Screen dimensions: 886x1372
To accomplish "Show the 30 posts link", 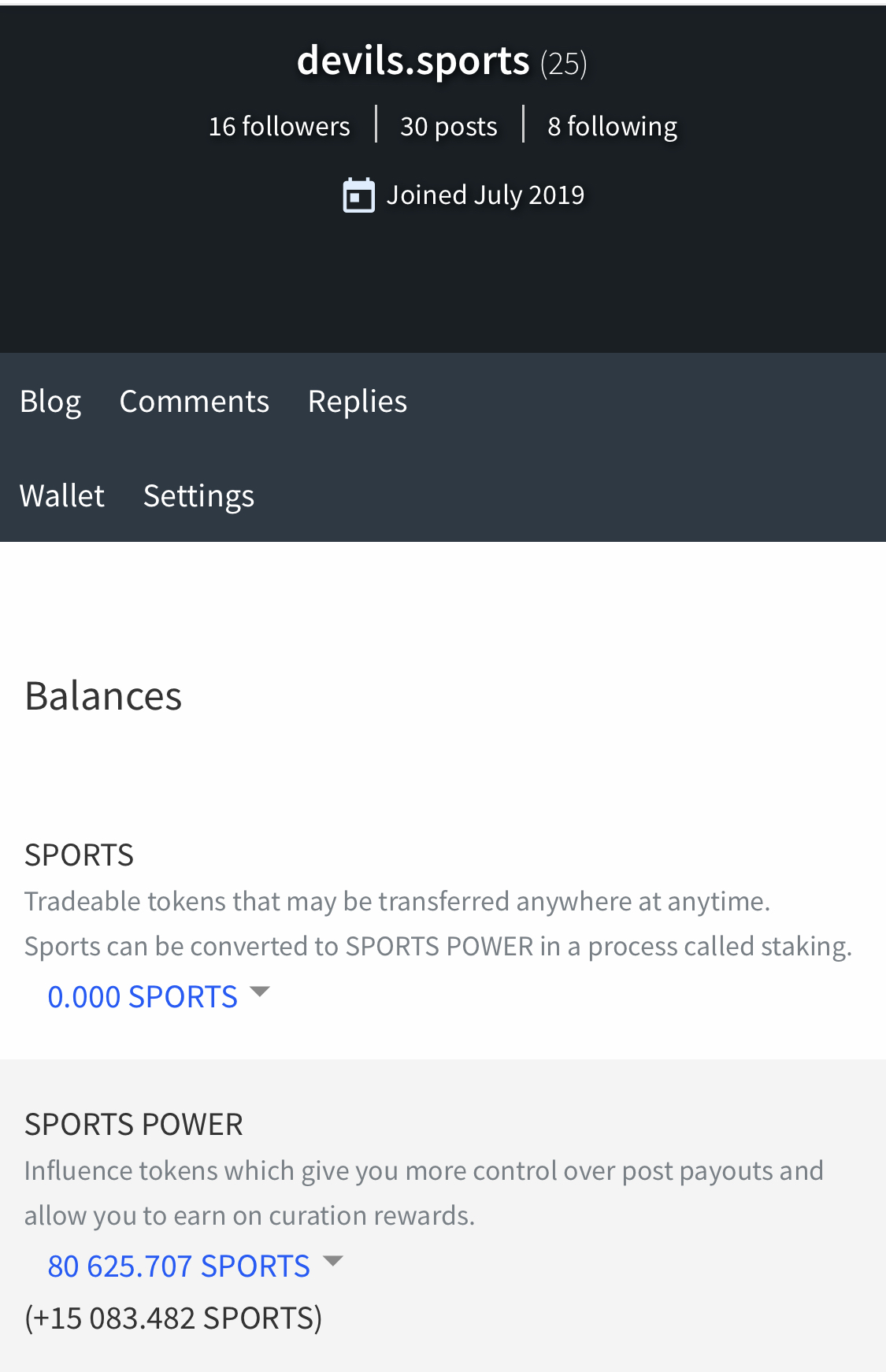I will [x=449, y=126].
